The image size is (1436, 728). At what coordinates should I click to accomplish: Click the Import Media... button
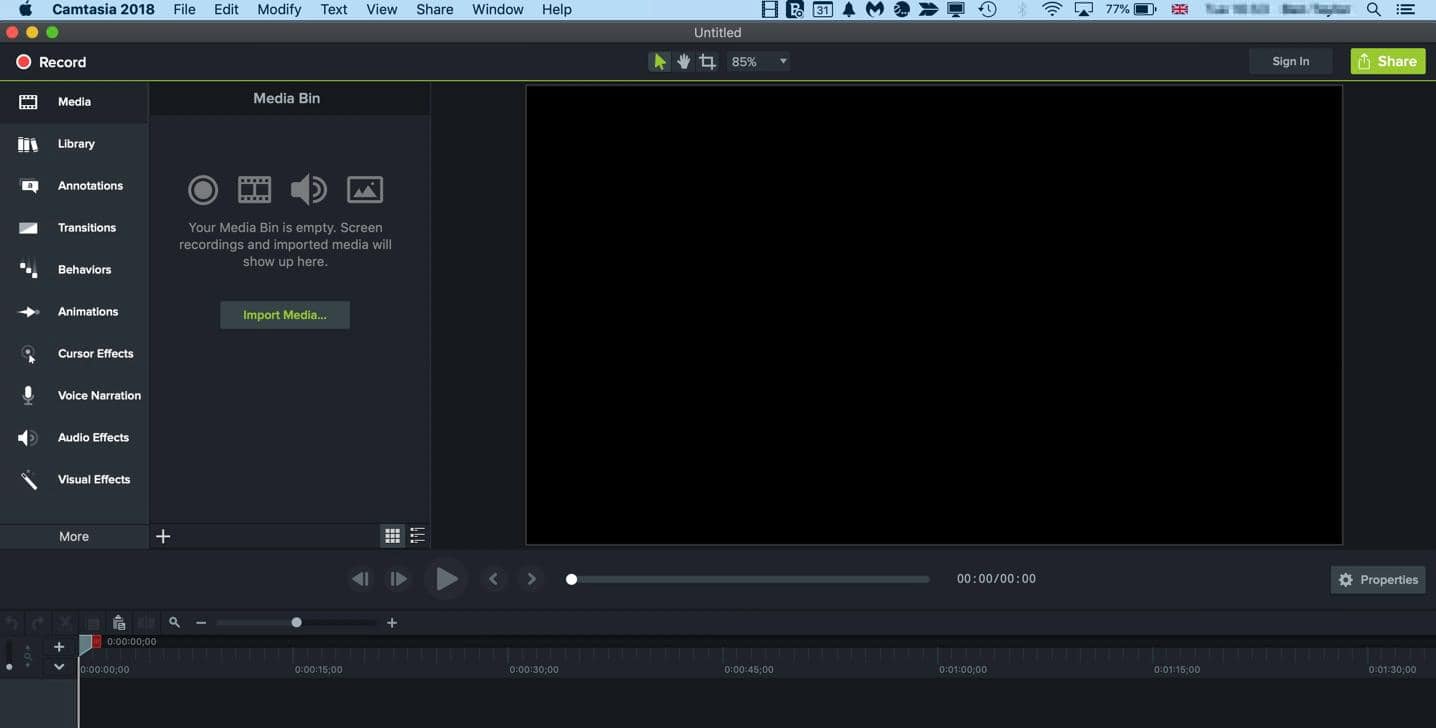(285, 315)
